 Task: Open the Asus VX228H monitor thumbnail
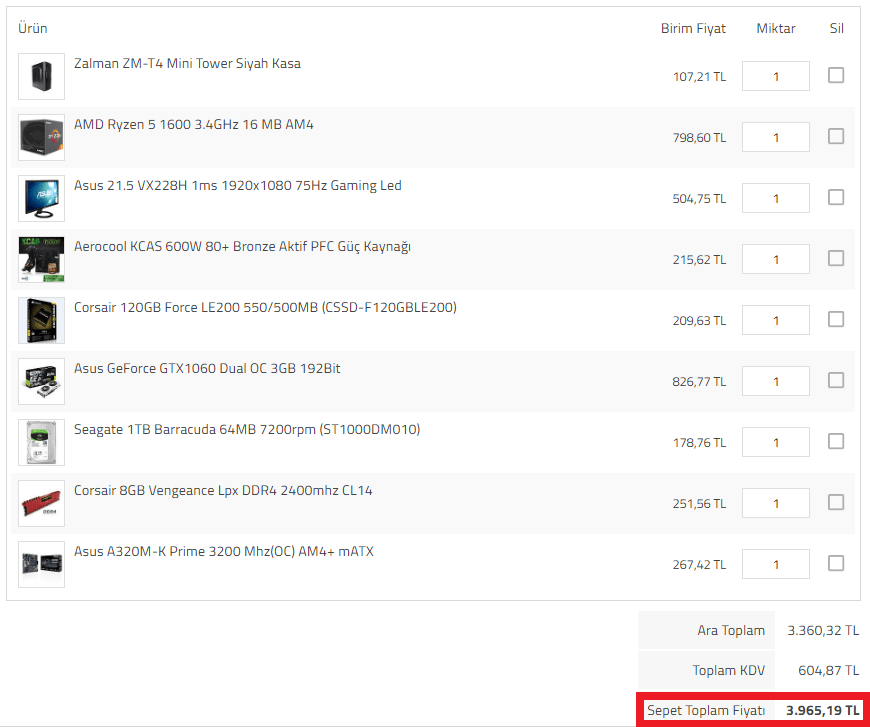click(x=41, y=199)
